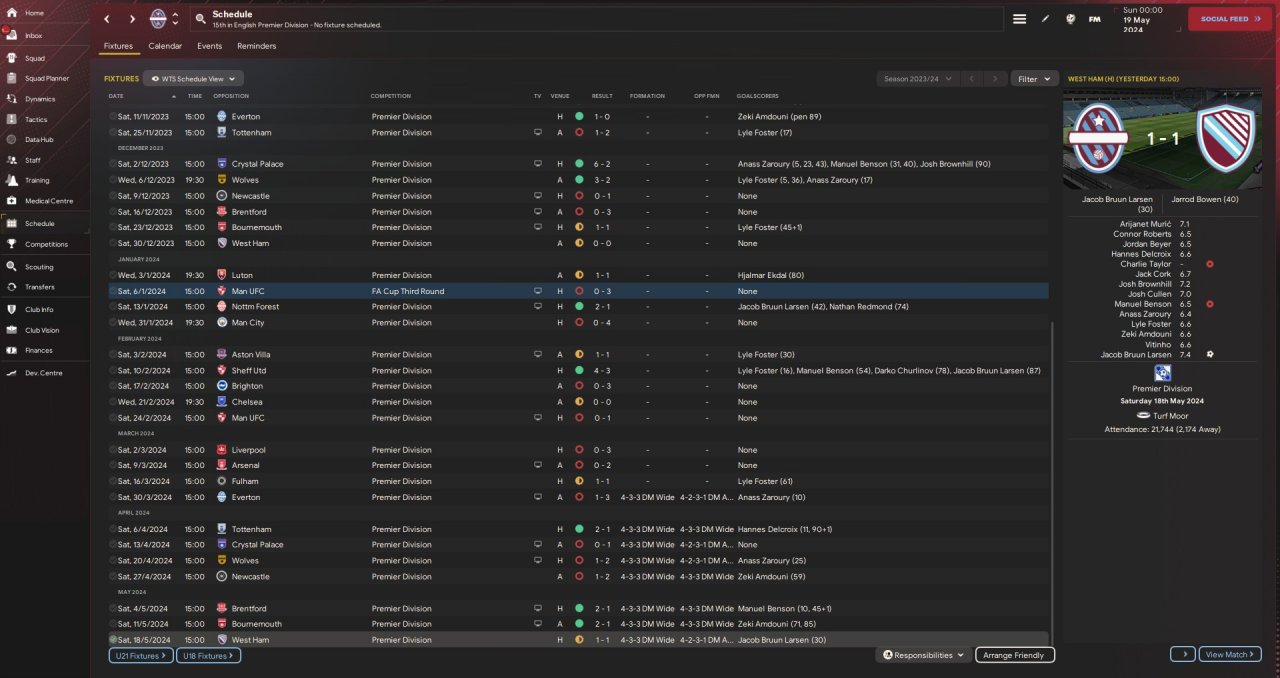Navigate back with the left arrow
The width and height of the screenshot is (1280, 678).
(107, 19)
